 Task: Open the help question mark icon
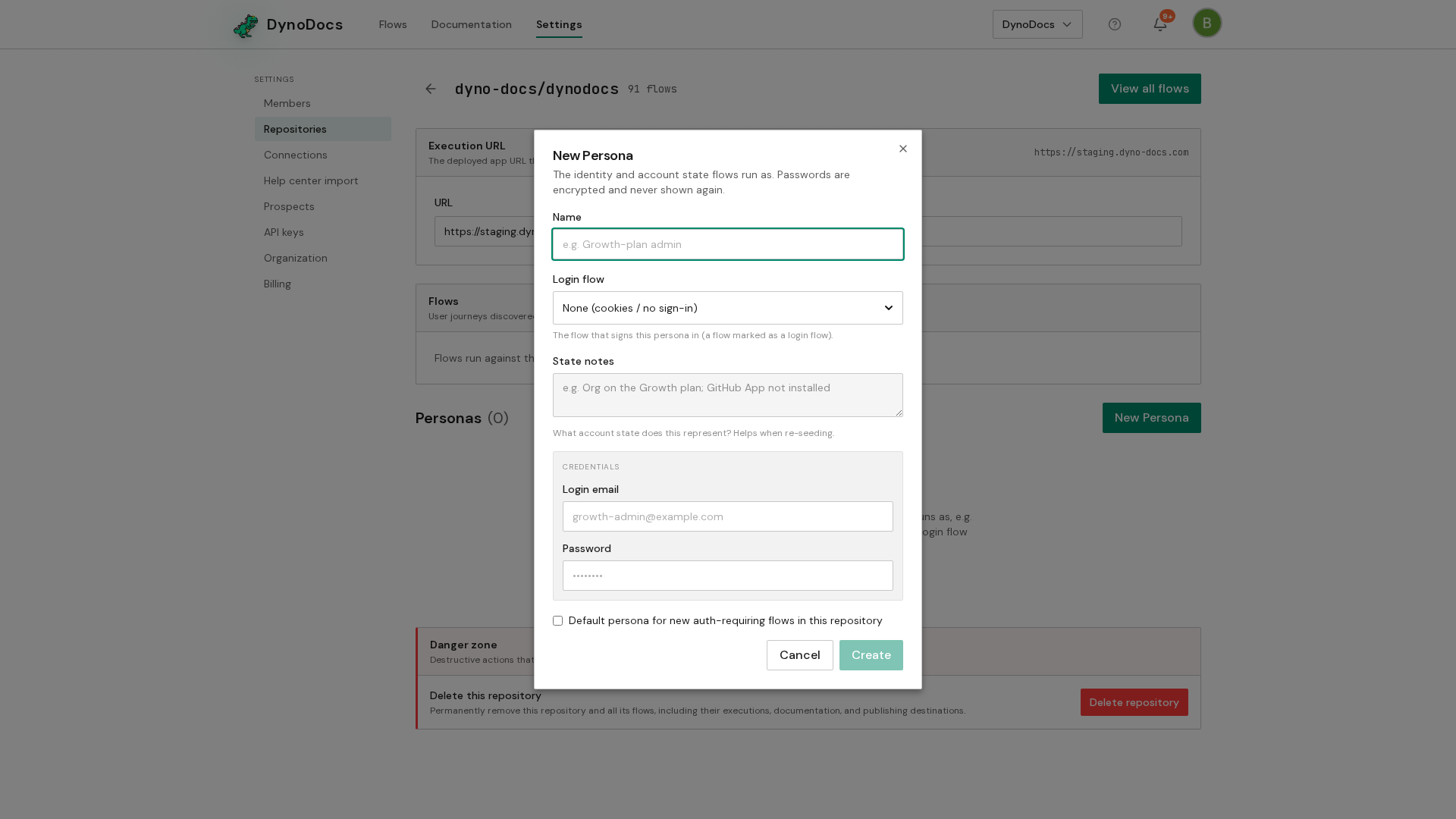1115,24
